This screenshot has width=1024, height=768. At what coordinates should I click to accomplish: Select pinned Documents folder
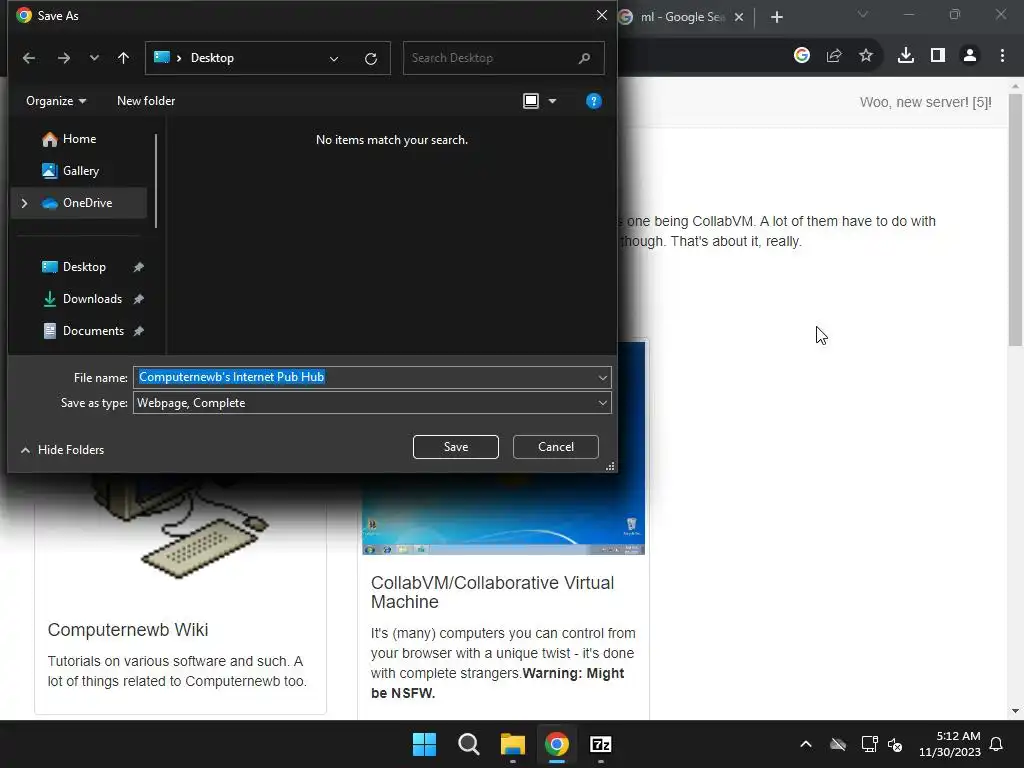tap(93, 330)
